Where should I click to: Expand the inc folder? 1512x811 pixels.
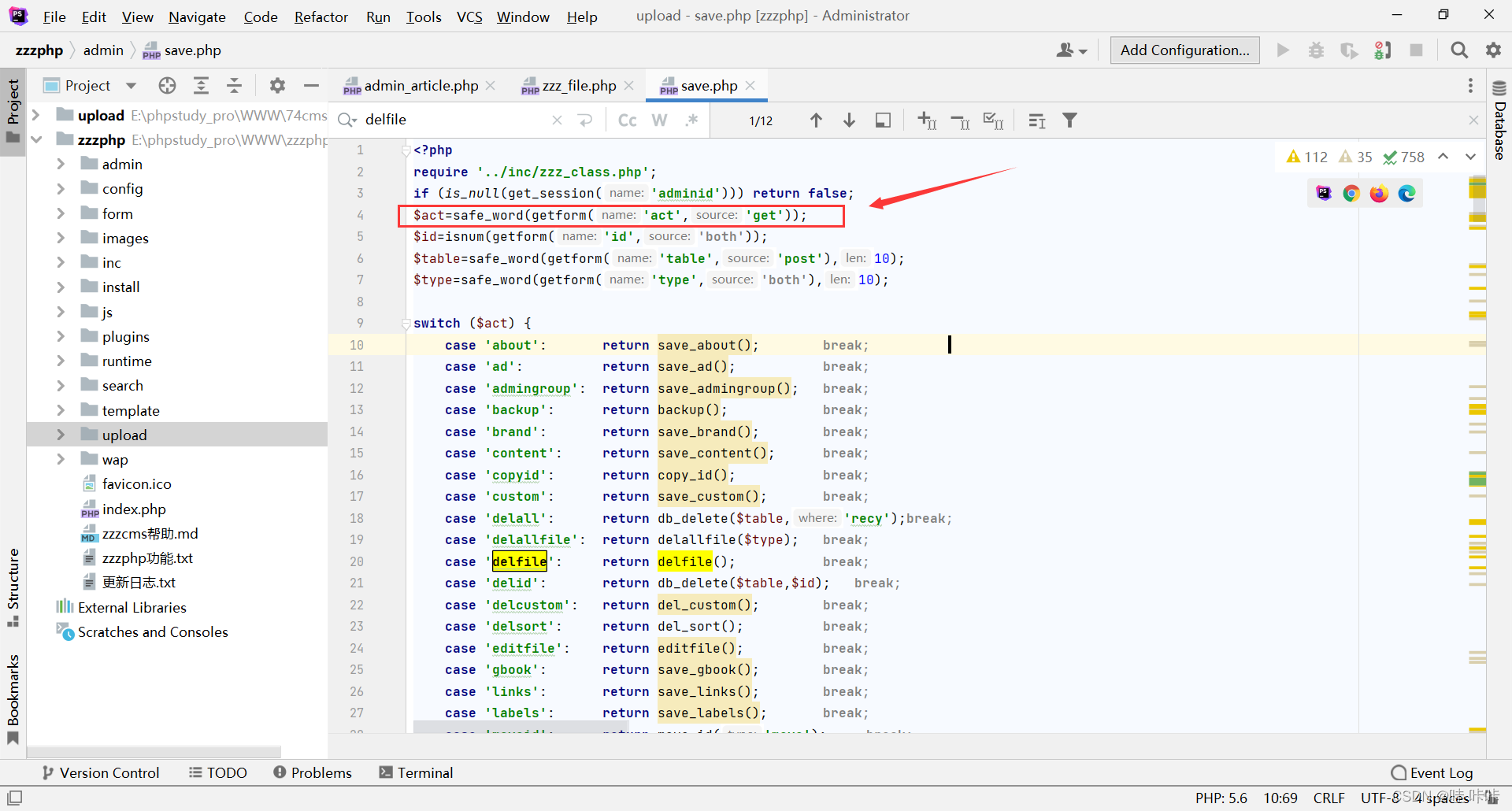click(61, 262)
